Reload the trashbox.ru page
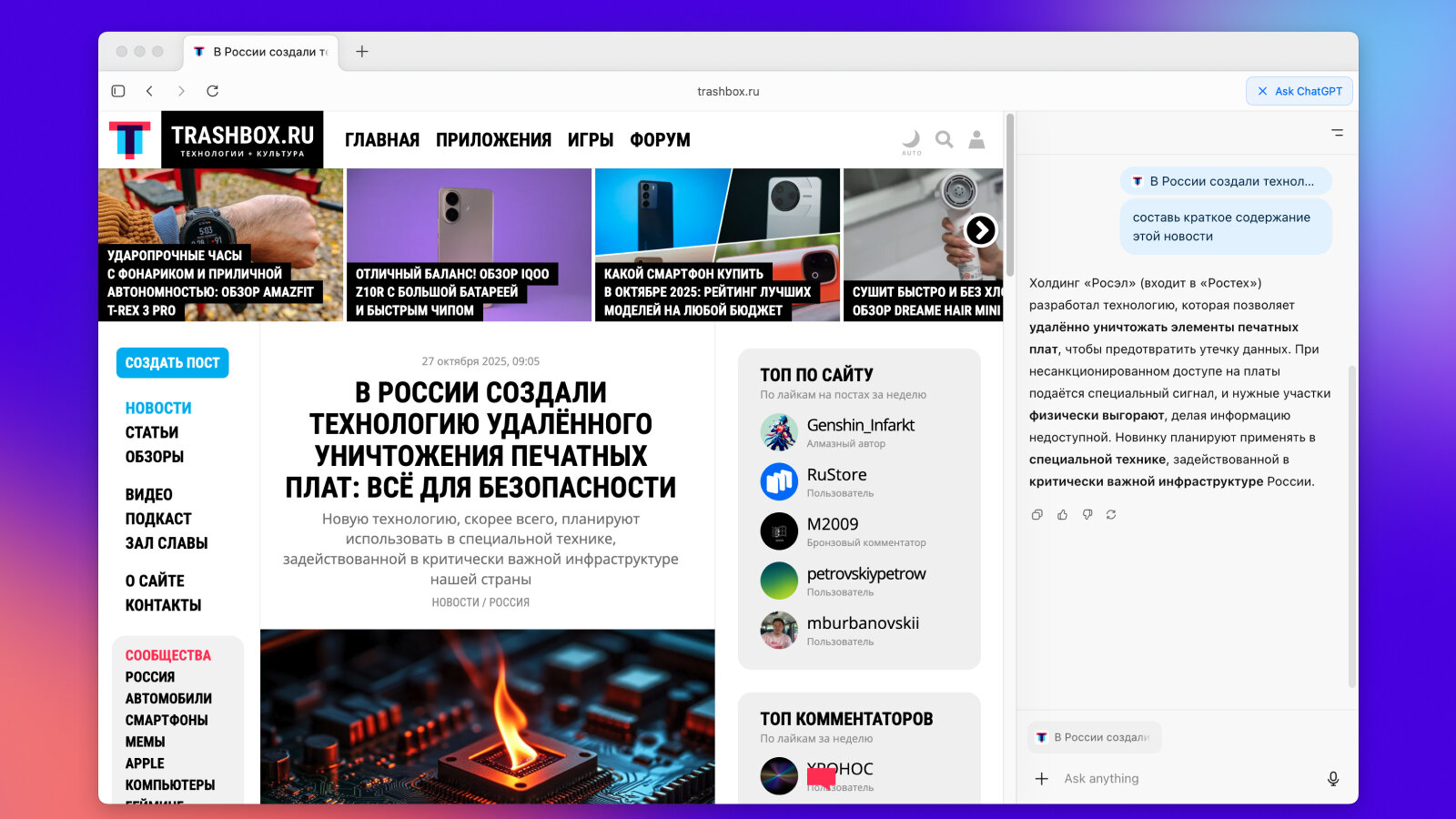Viewport: 1456px width, 819px height. tap(213, 91)
